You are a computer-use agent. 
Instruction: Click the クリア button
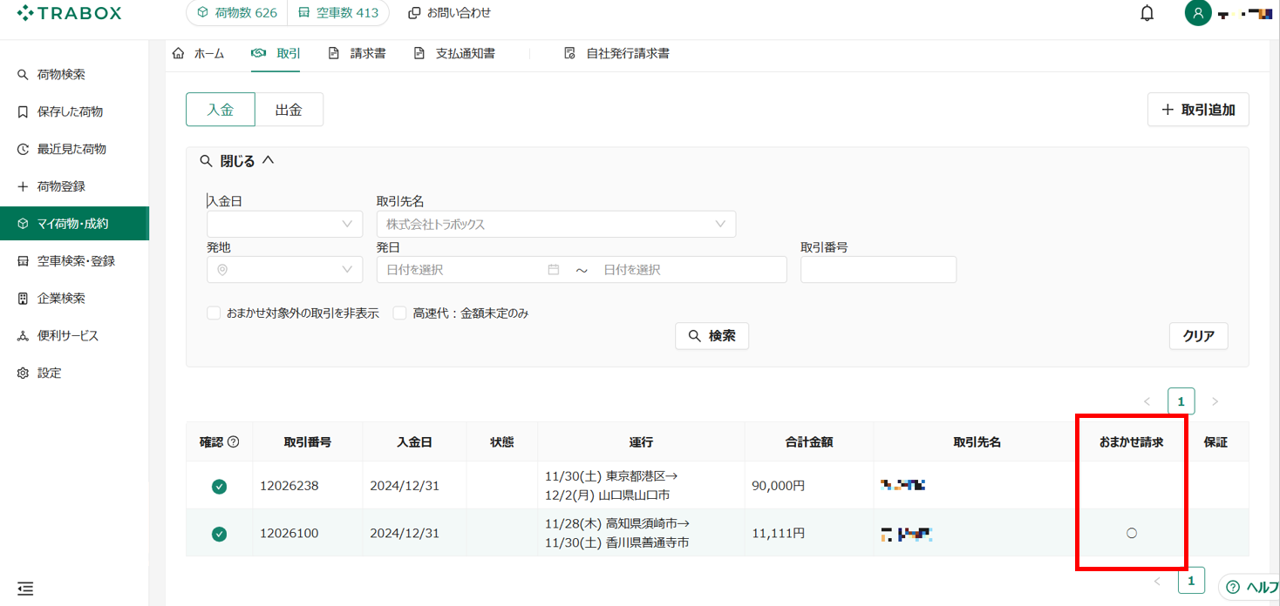coord(1198,336)
